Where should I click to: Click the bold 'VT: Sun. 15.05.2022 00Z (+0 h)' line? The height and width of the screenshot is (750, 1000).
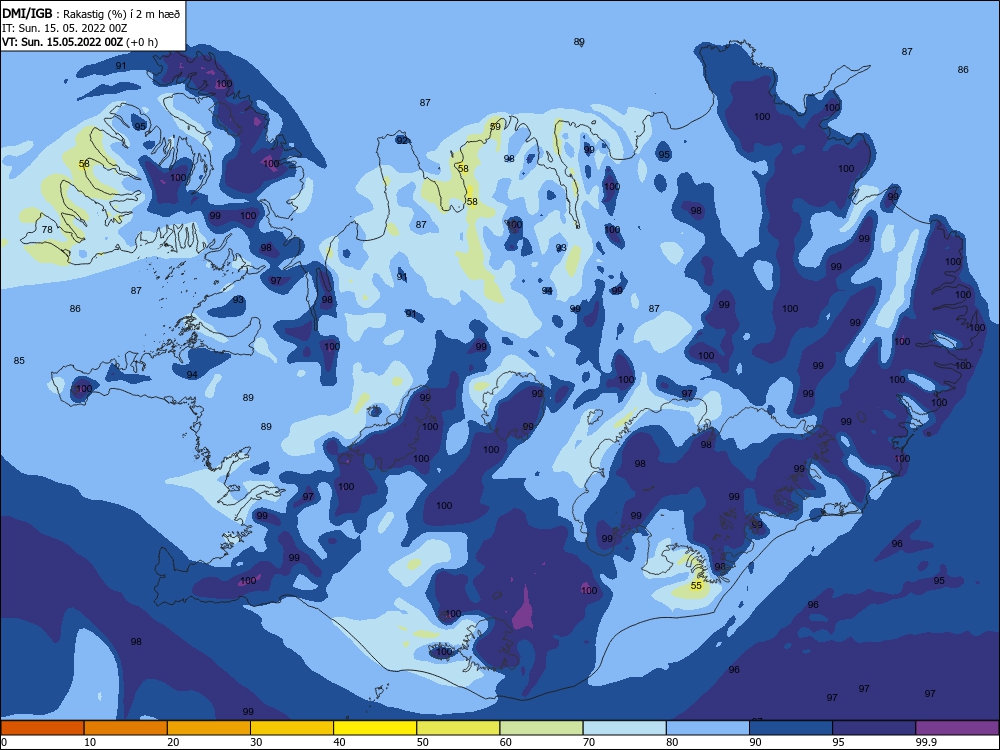coord(80,42)
